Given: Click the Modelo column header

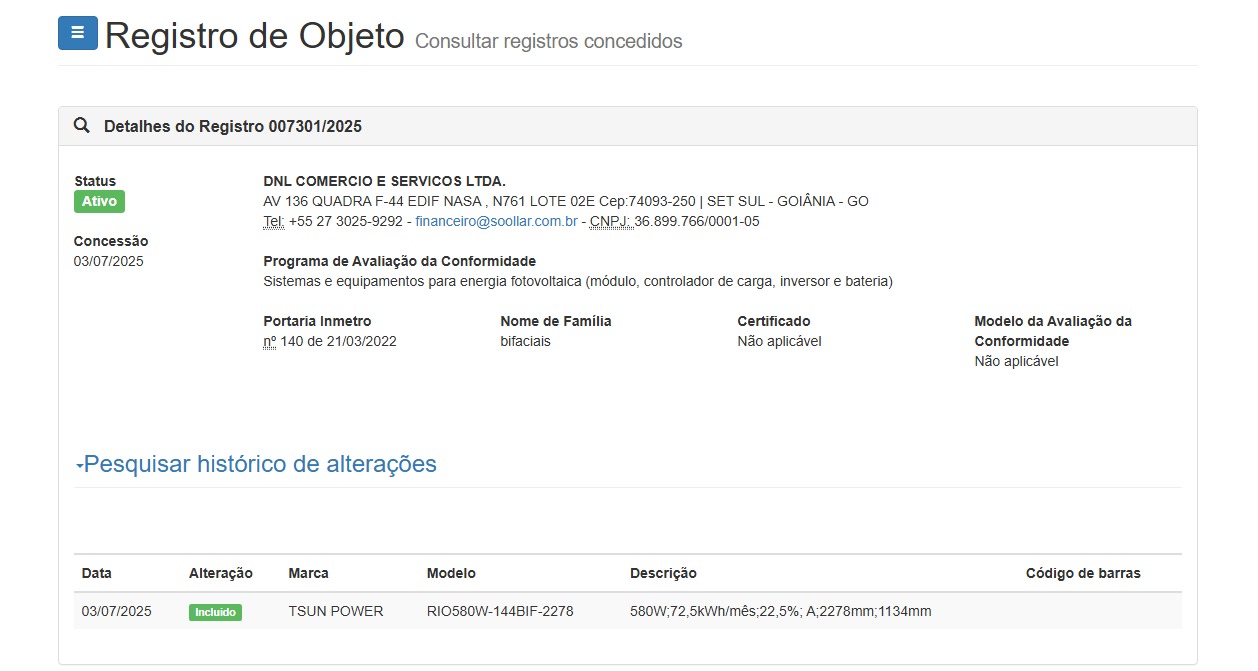Looking at the screenshot, I should (451, 573).
